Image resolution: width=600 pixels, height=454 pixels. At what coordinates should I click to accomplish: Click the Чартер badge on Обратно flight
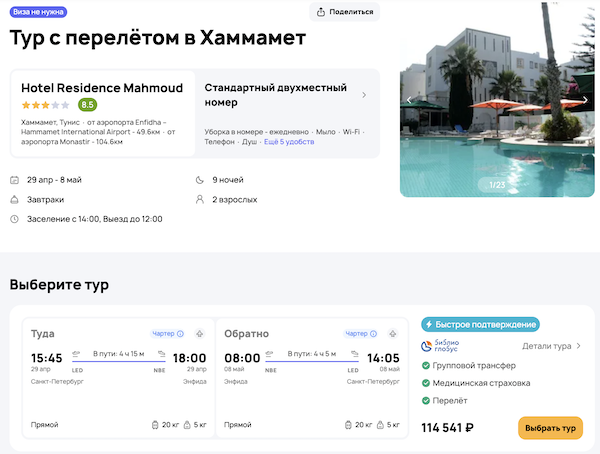[356, 333]
